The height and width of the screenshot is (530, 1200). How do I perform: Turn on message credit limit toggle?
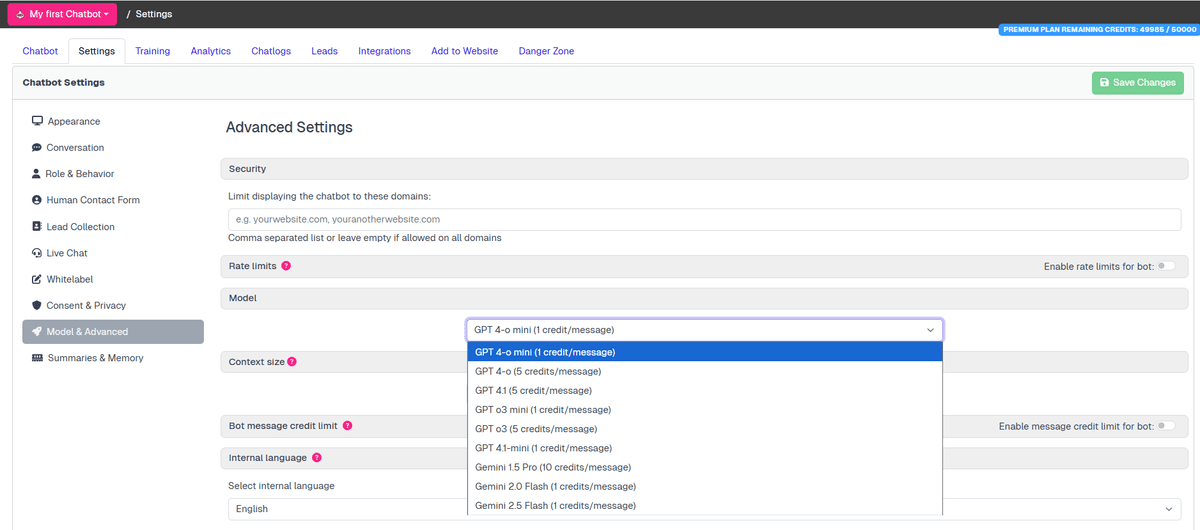(x=1166, y=426)
